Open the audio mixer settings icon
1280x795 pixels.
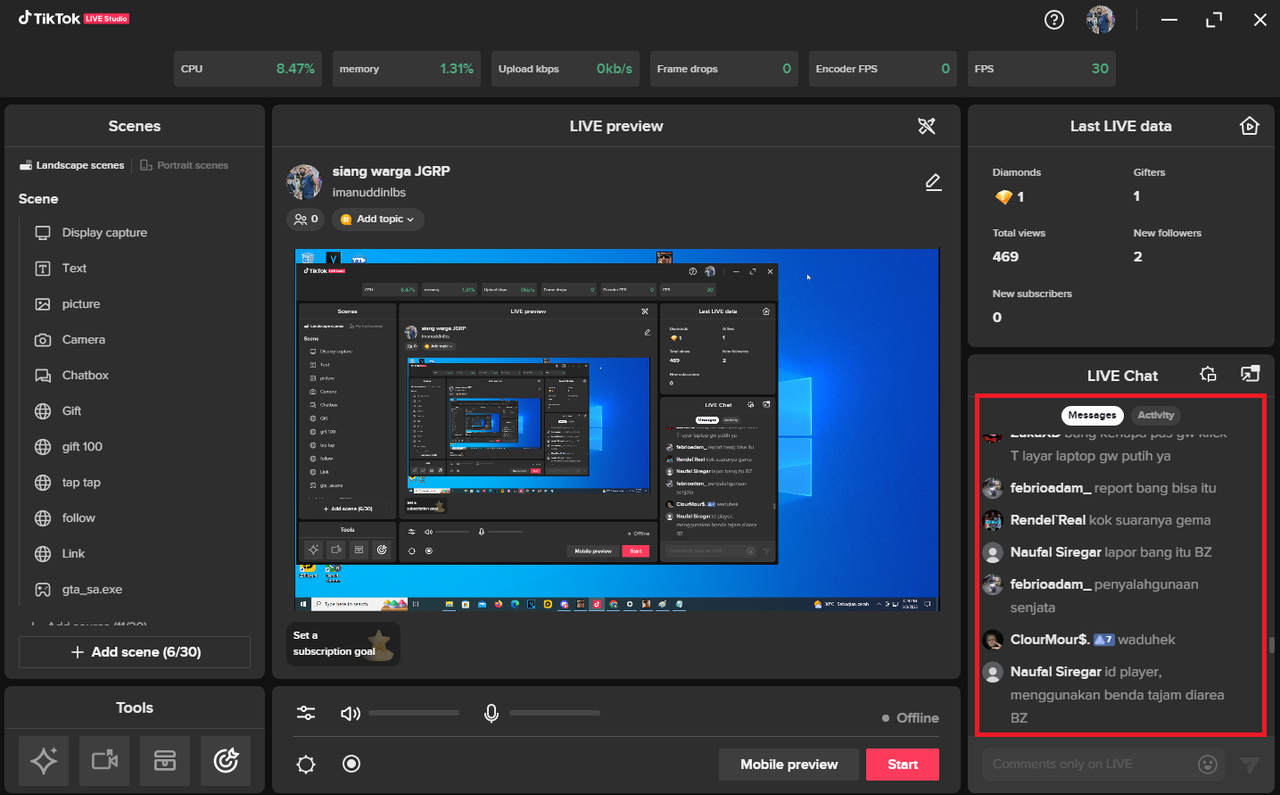(306, 713)
